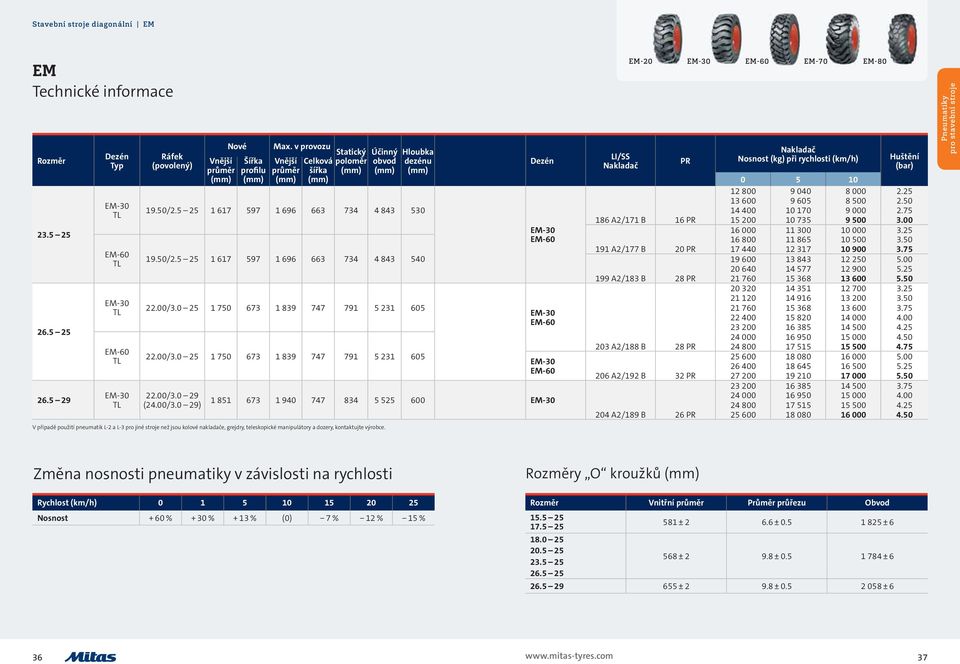This screenshot has height=664, width=960.
Task: Select the tread depth value 540
Action: point(418,259)
